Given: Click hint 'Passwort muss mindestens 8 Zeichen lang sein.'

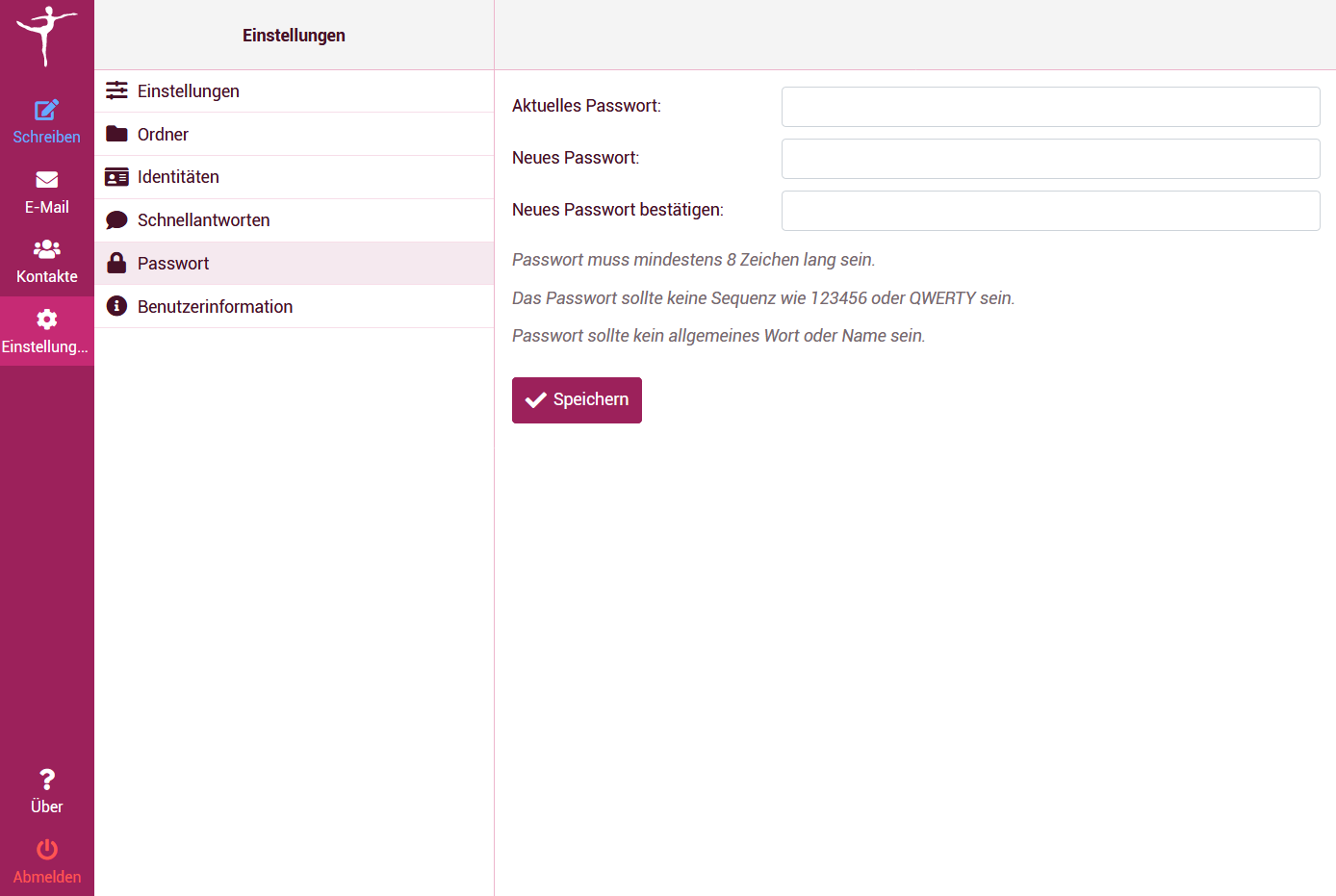Looking at the screenshot, I should 693,260.
